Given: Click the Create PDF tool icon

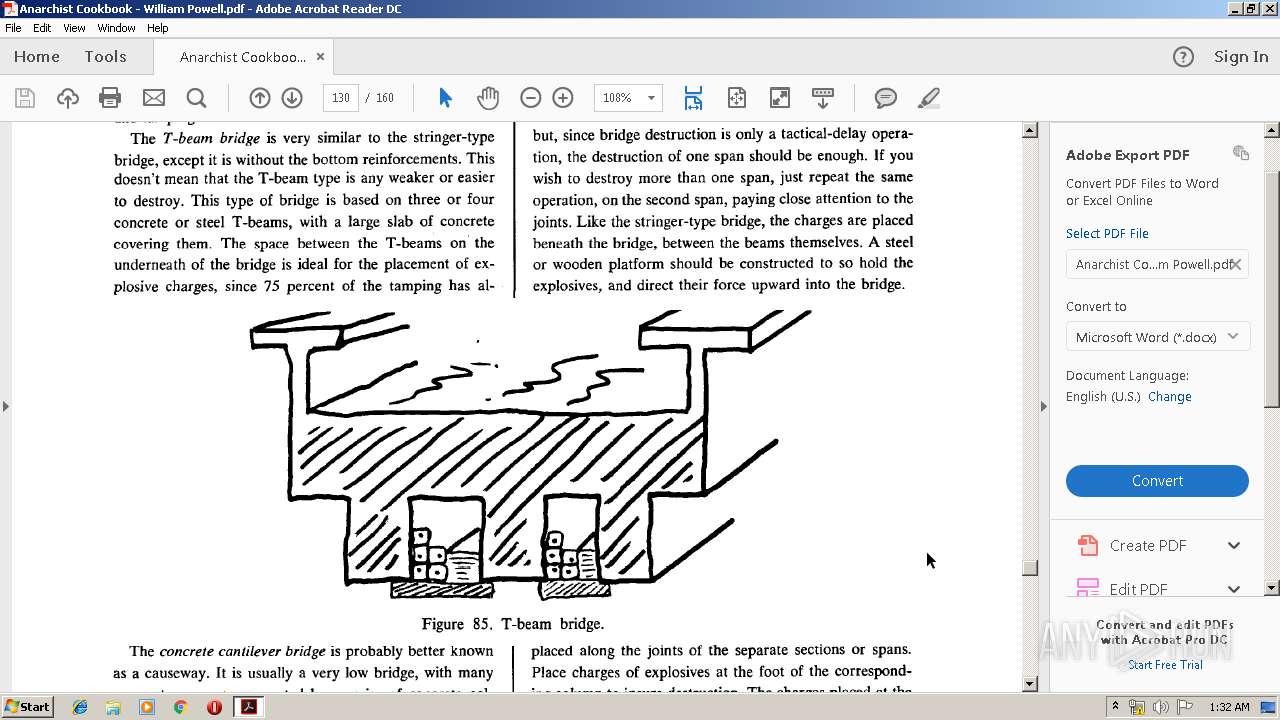Looking at the screenshot, I should tap(1087, 545).
